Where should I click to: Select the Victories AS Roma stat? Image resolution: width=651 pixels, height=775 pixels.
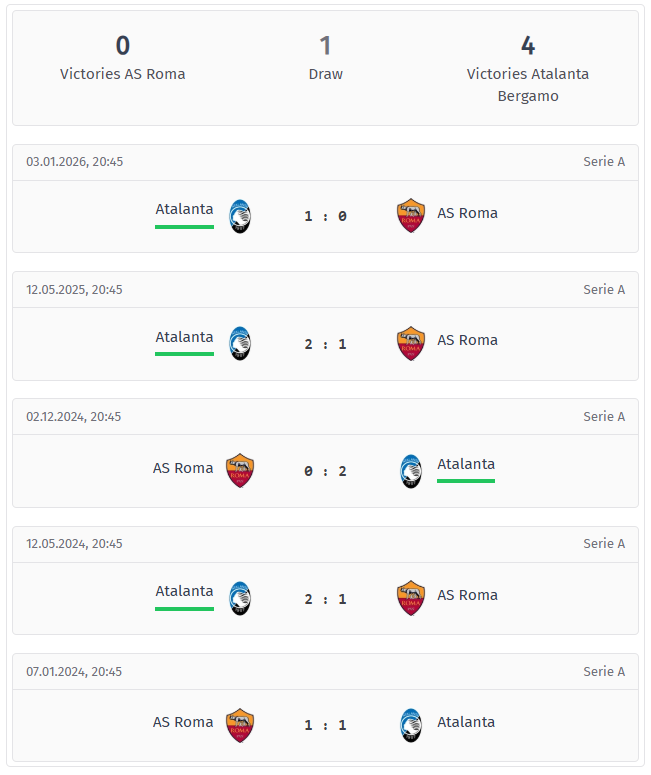coord(122,58)
